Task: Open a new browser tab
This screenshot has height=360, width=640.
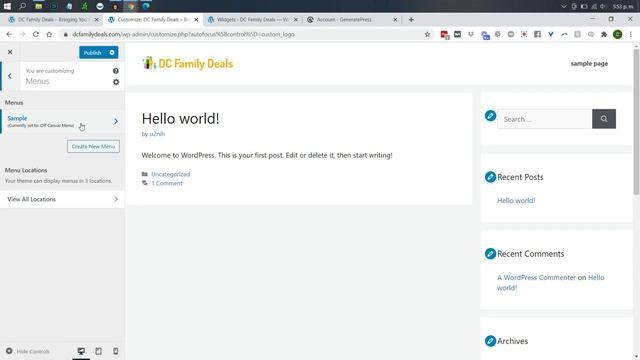Action: [411, 19]
